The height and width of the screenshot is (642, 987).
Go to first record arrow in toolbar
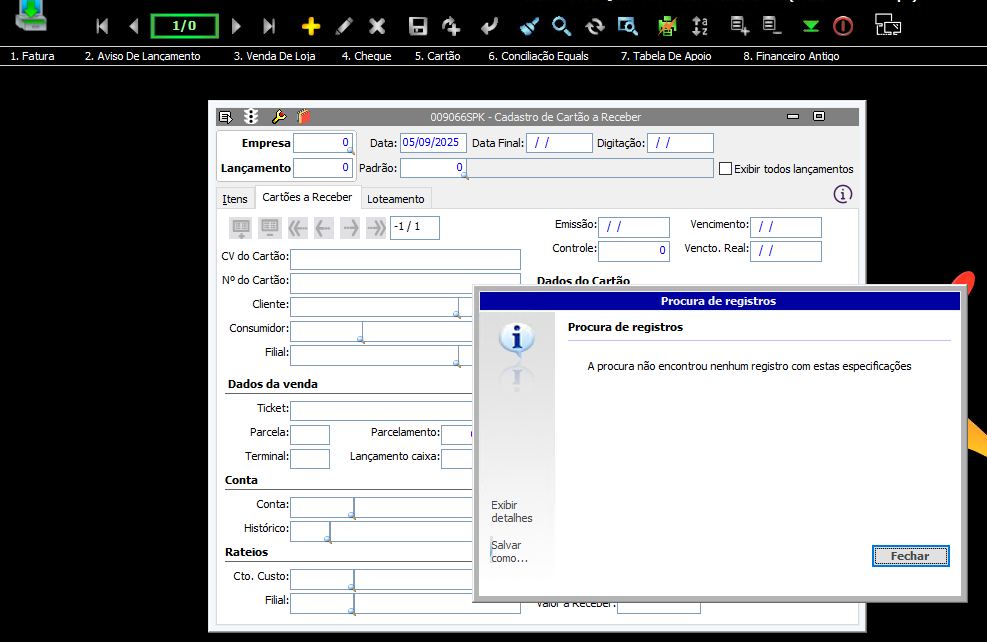click(x=102, y=26)
